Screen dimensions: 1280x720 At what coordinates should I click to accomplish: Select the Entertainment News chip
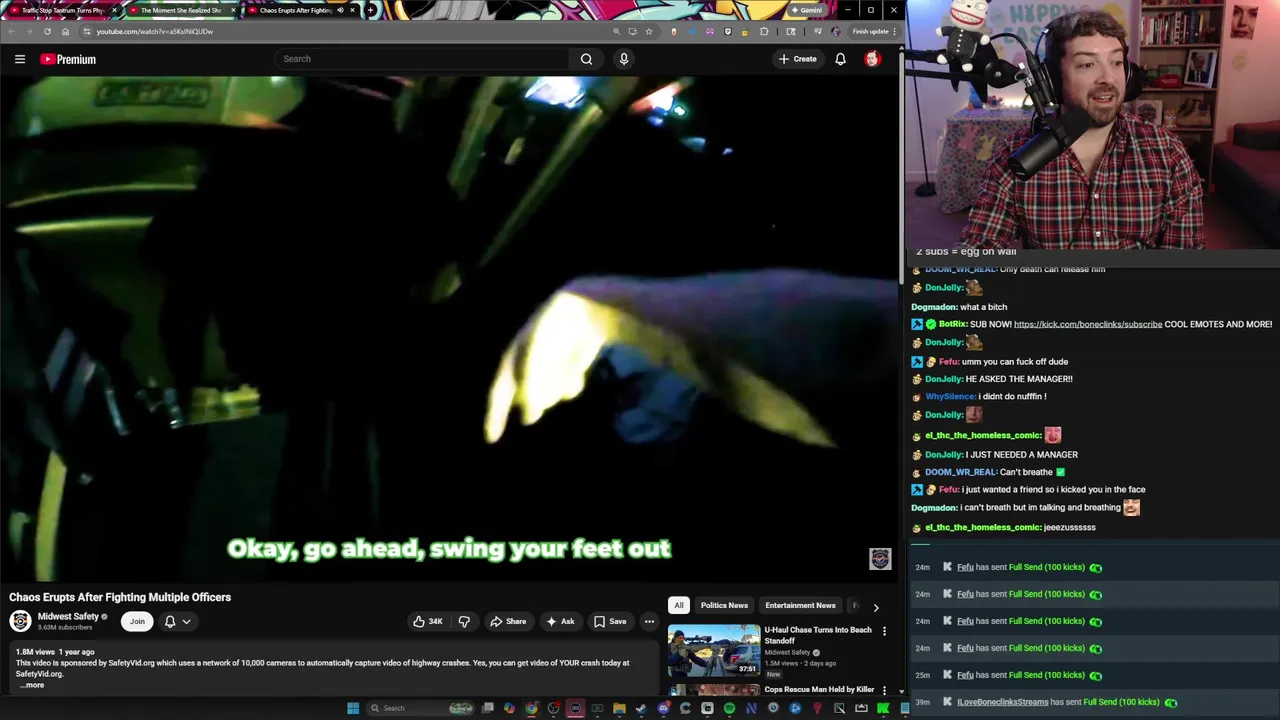point(800,605)
